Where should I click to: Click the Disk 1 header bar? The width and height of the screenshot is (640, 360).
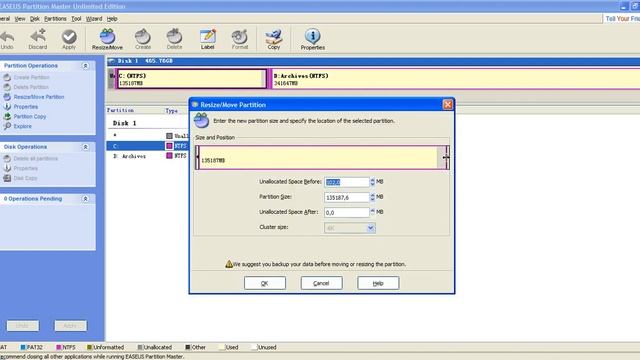pos(373,61)
